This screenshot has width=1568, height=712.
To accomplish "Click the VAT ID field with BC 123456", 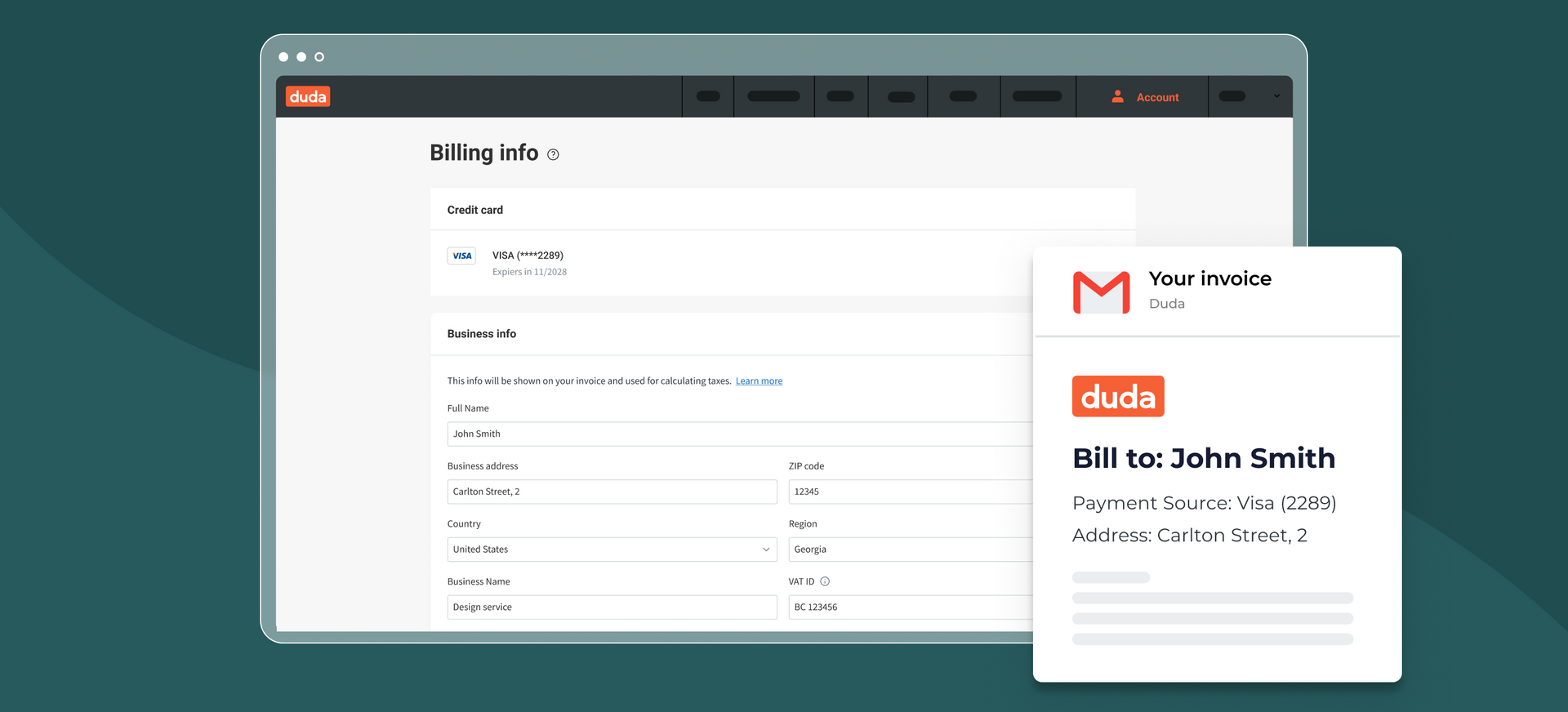I will [x=911, y=607].
